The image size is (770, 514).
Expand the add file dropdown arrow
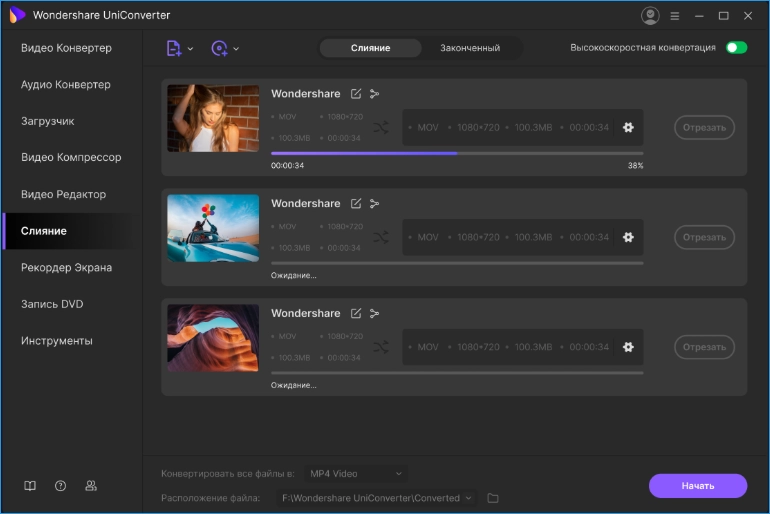[x=191, y=49]
